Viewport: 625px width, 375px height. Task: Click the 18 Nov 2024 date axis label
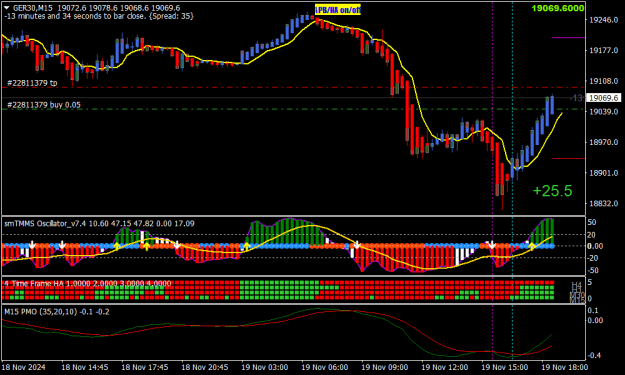[24, 367]
